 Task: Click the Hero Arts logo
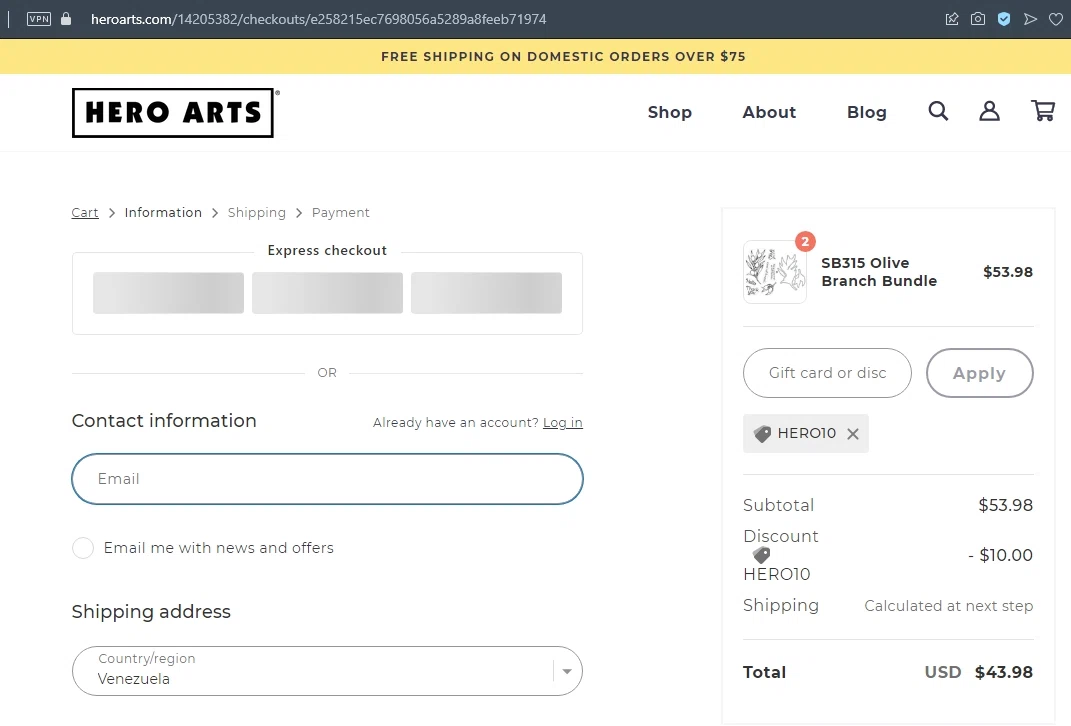tap(173, 113)
